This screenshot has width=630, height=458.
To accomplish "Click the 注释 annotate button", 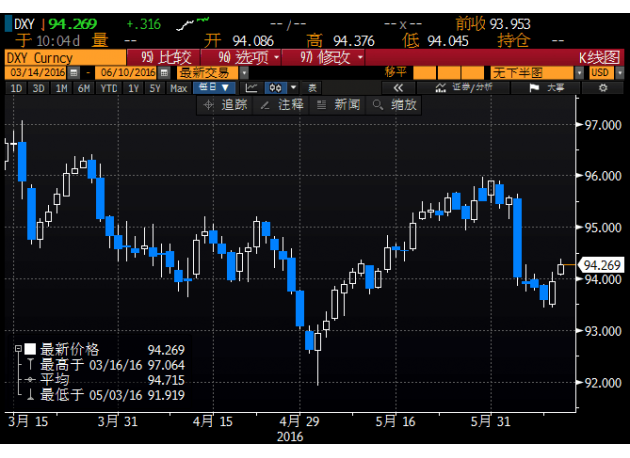I will click(282, 104).
